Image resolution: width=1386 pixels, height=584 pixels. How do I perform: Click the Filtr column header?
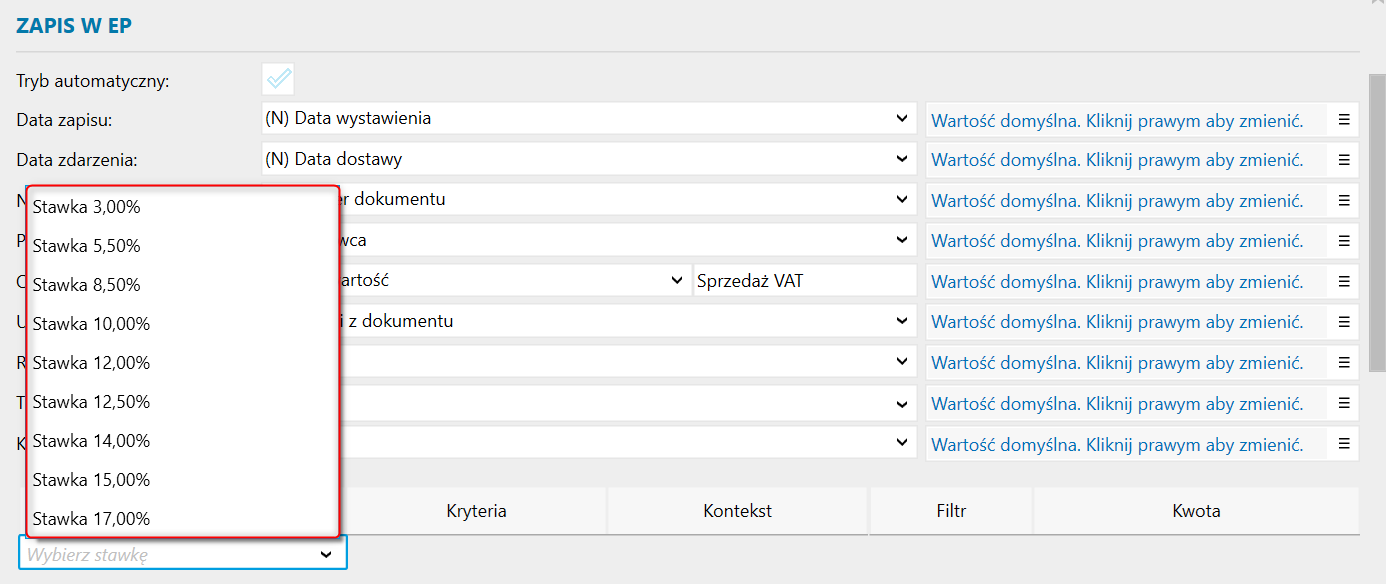(x=952, y=511)
